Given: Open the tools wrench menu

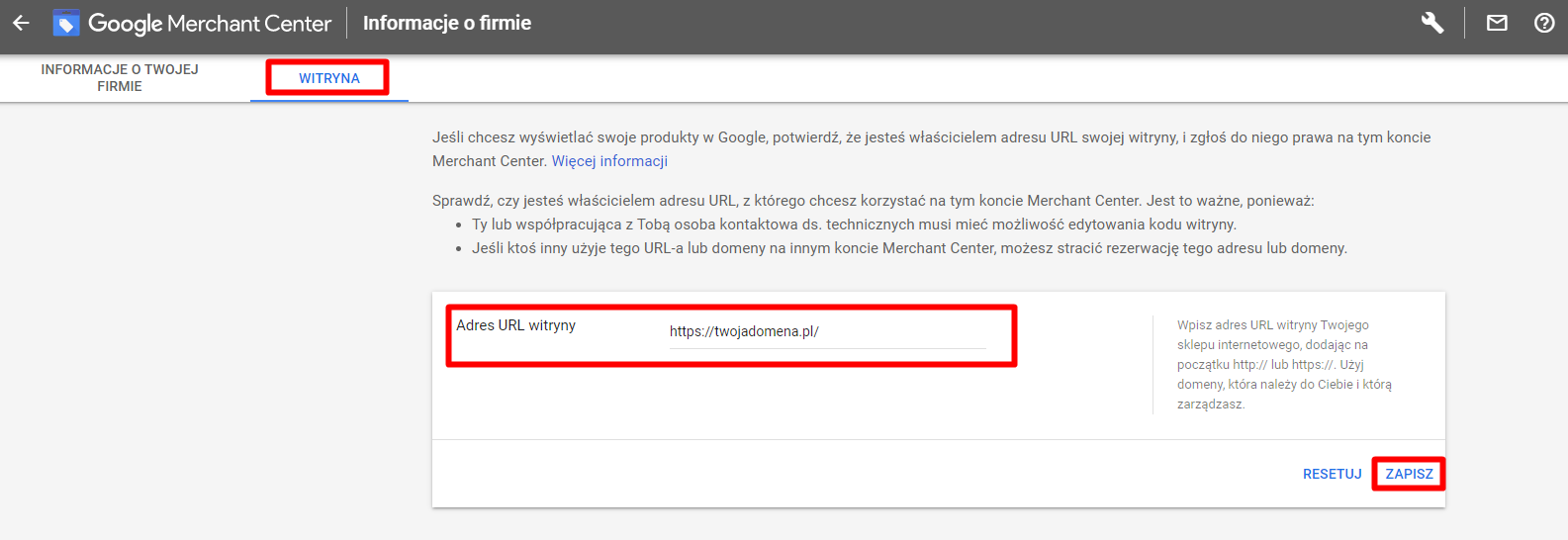Looking at the screenshot, I should tap(1432, 23).
